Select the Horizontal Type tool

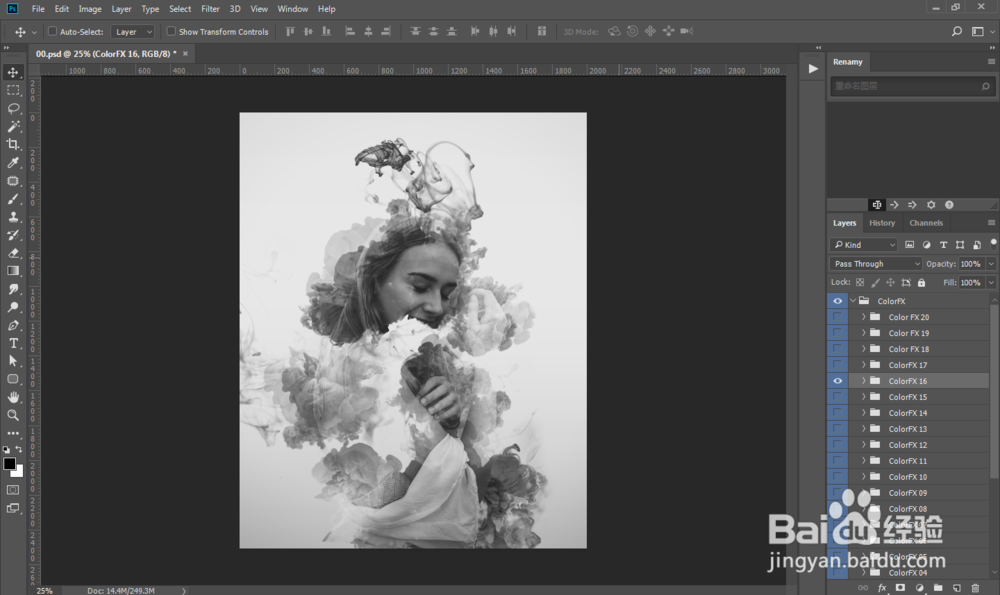[13, 343]
